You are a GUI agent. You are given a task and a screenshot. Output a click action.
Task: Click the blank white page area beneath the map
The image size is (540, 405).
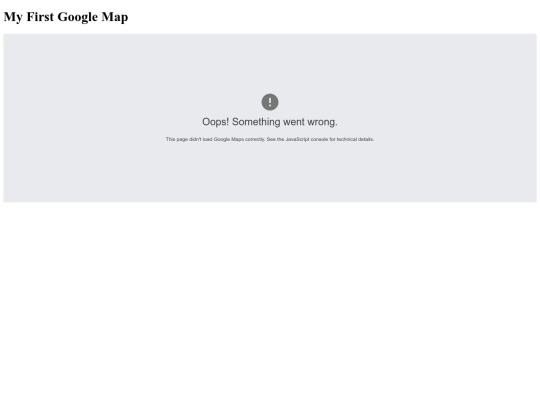pos(270,303)
